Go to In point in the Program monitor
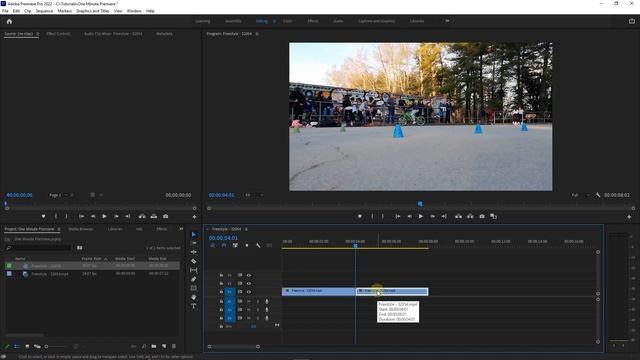This screenshot has width=640, height=360. pyautogui.click(x=398, y=216)
